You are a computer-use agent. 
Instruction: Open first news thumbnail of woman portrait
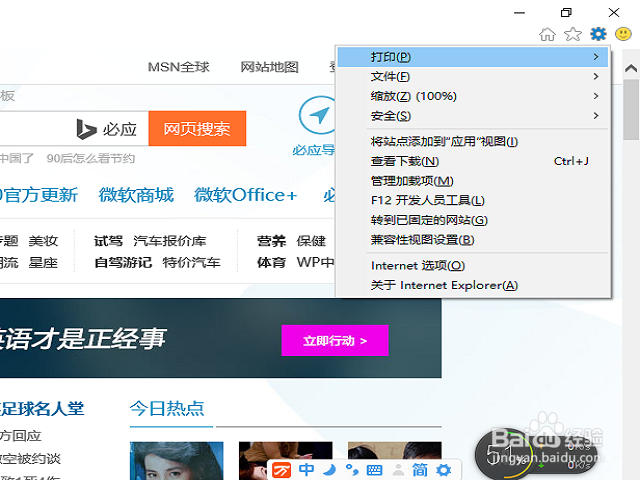[x=176, y=461]
